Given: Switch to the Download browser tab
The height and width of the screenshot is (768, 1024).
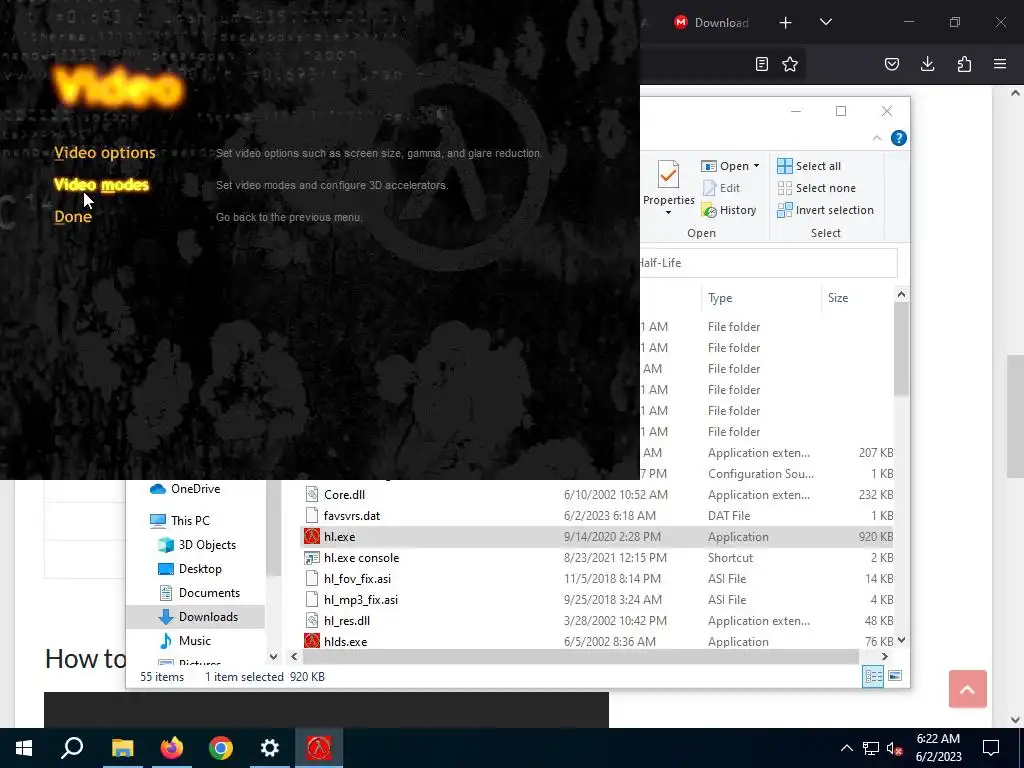Looking at the screenshot, I should click(x=711, y=23).
